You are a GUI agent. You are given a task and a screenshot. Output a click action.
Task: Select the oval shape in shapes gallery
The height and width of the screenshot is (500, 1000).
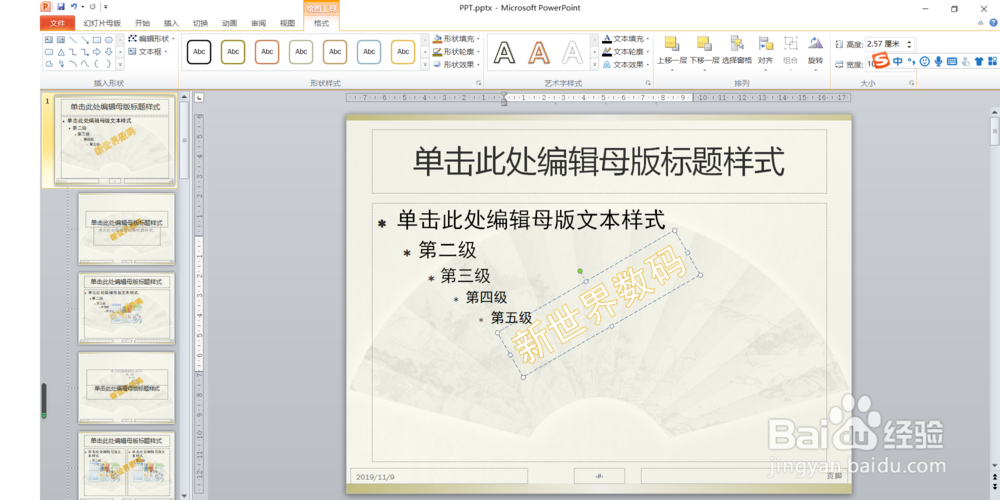tap(109, 40)
